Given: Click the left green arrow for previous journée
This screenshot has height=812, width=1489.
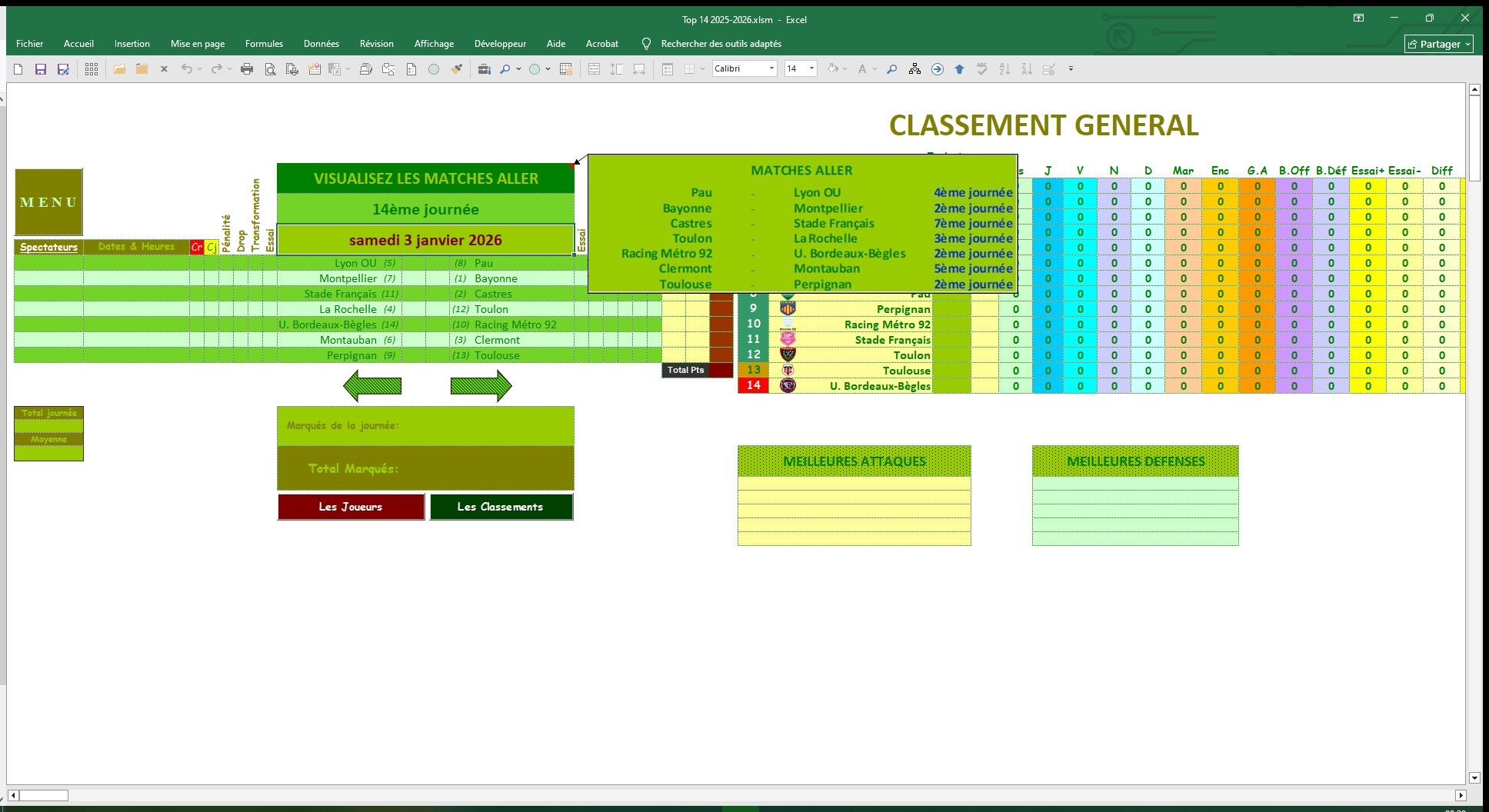Looking at the screenshot, I should click(372, 386).
